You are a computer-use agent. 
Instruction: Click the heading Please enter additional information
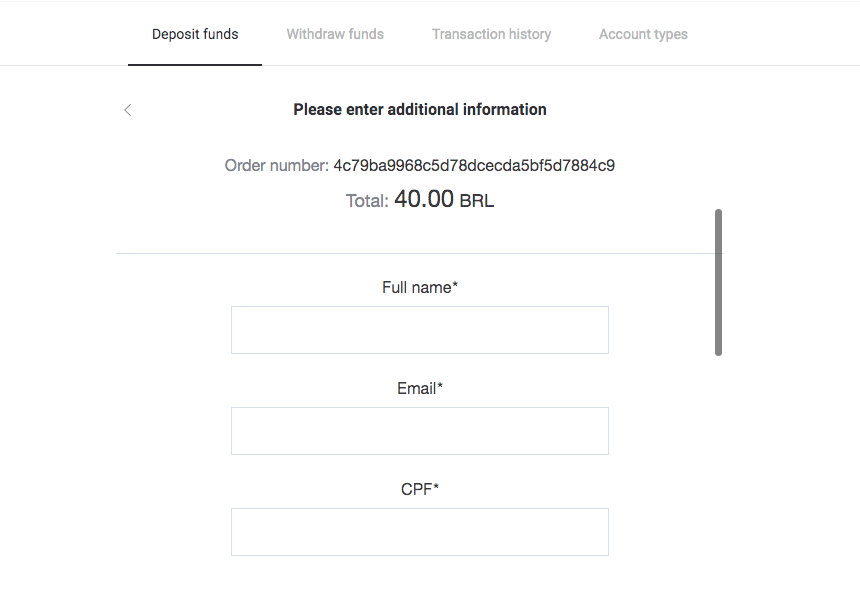pos(419,109)
